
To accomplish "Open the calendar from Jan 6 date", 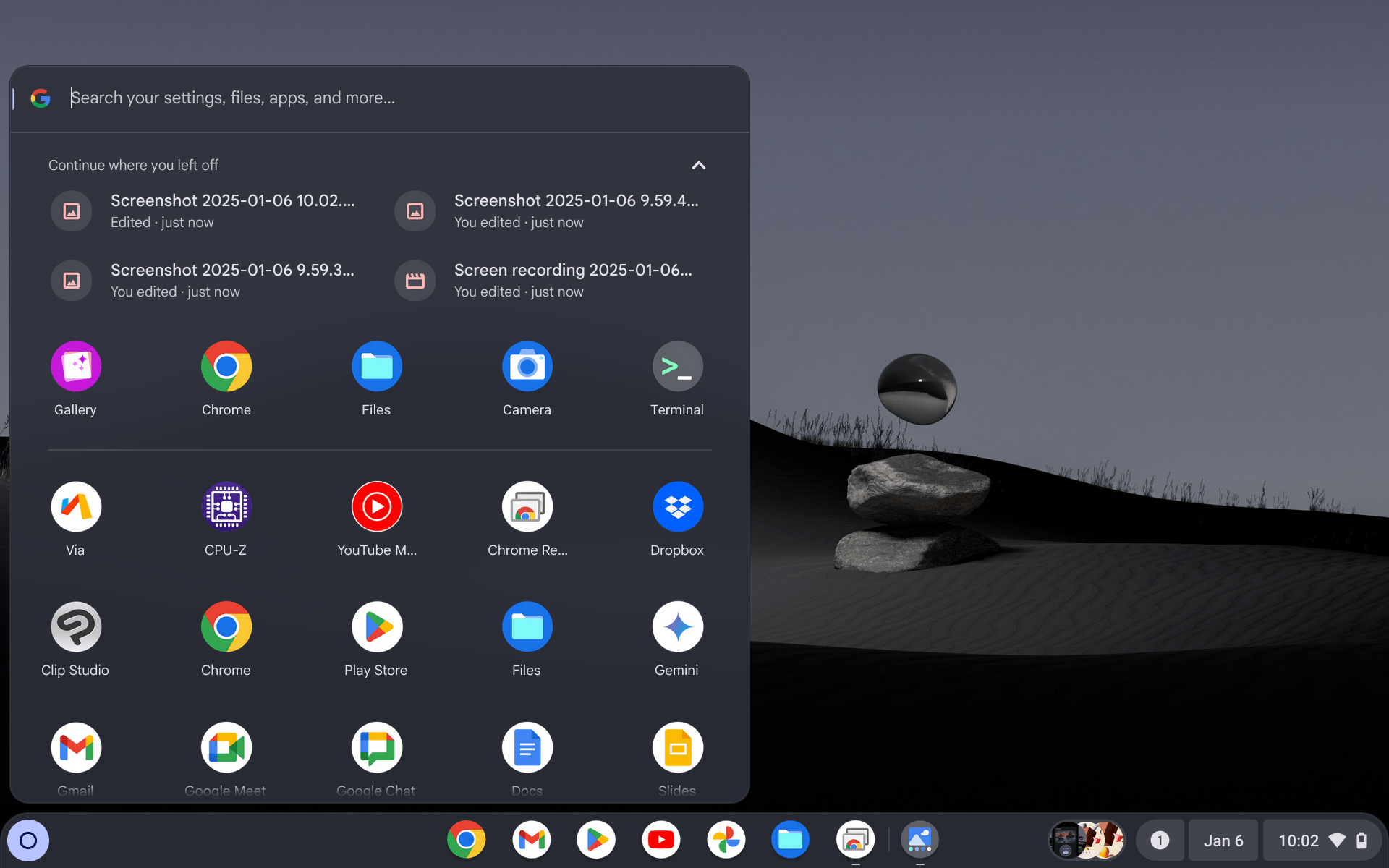I will click(1223, 841).
